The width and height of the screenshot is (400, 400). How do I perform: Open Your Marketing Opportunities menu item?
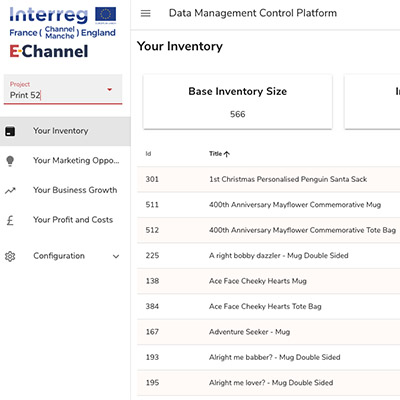coord(65,161)
